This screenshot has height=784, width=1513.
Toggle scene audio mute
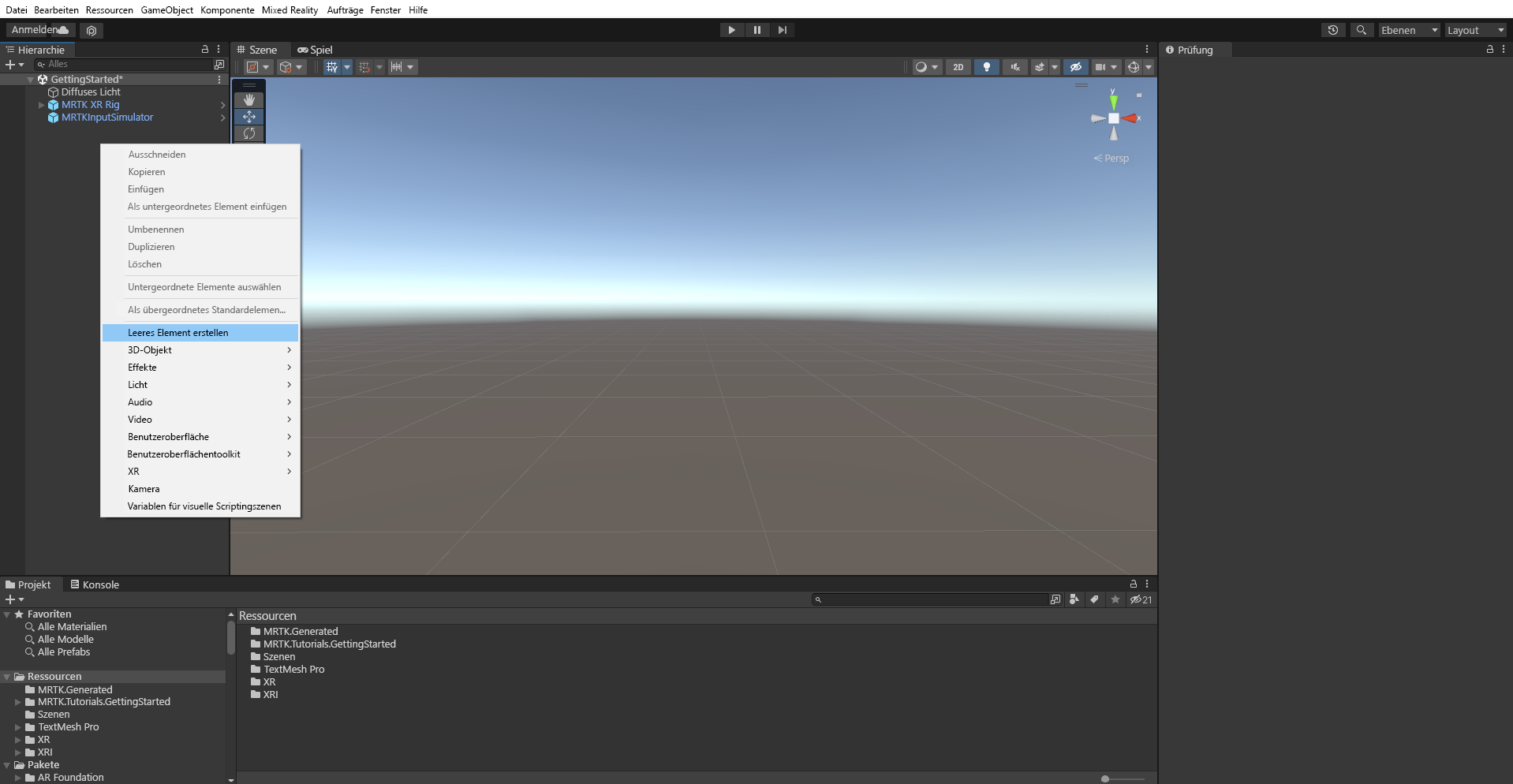pyautogui.click(x=1015, y=67)
